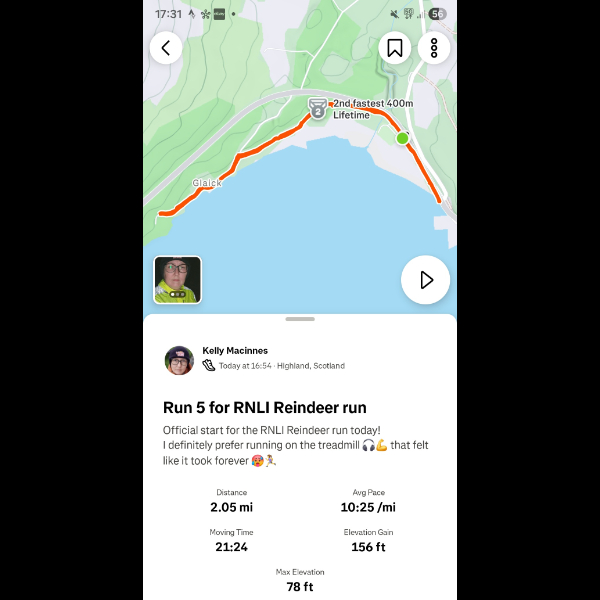
Task: Tap the running shoe activity icon
Action: click(209, 365)
